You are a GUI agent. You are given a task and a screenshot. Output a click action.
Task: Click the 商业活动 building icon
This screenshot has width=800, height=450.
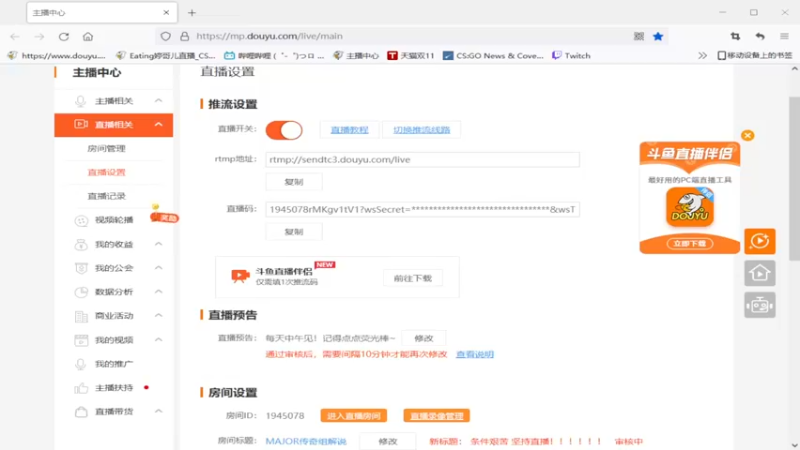[81, 316]
